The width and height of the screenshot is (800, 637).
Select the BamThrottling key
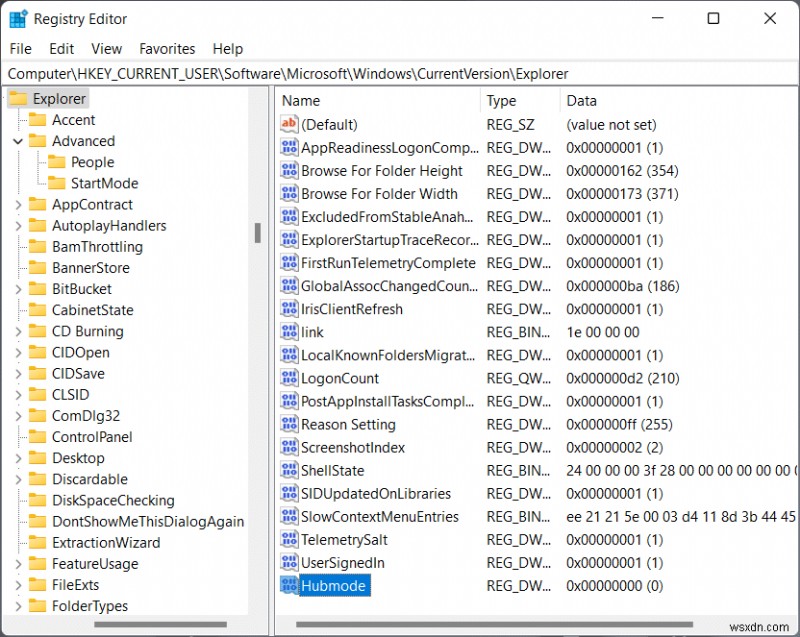coord(97,247)
